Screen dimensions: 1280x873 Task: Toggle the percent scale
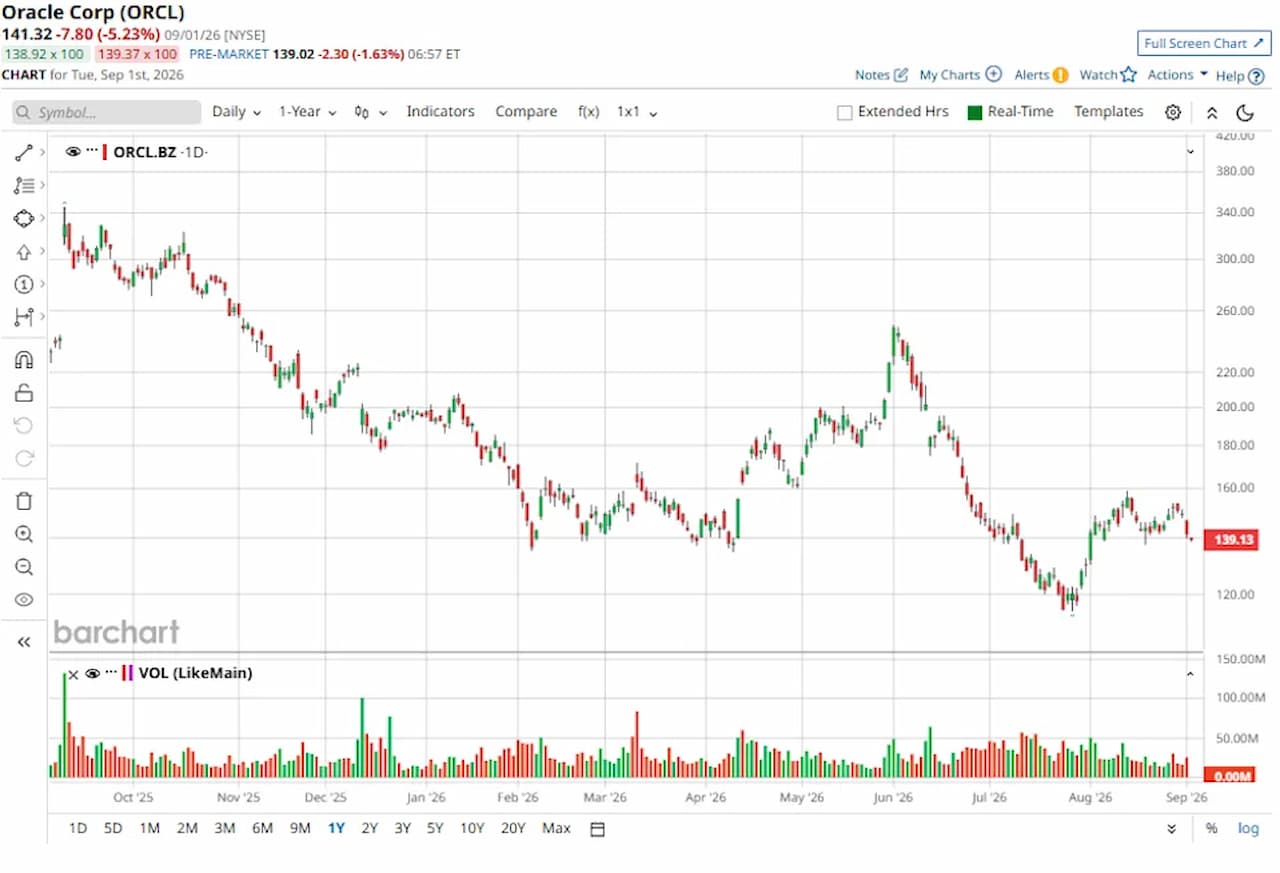pos(1212,829)
